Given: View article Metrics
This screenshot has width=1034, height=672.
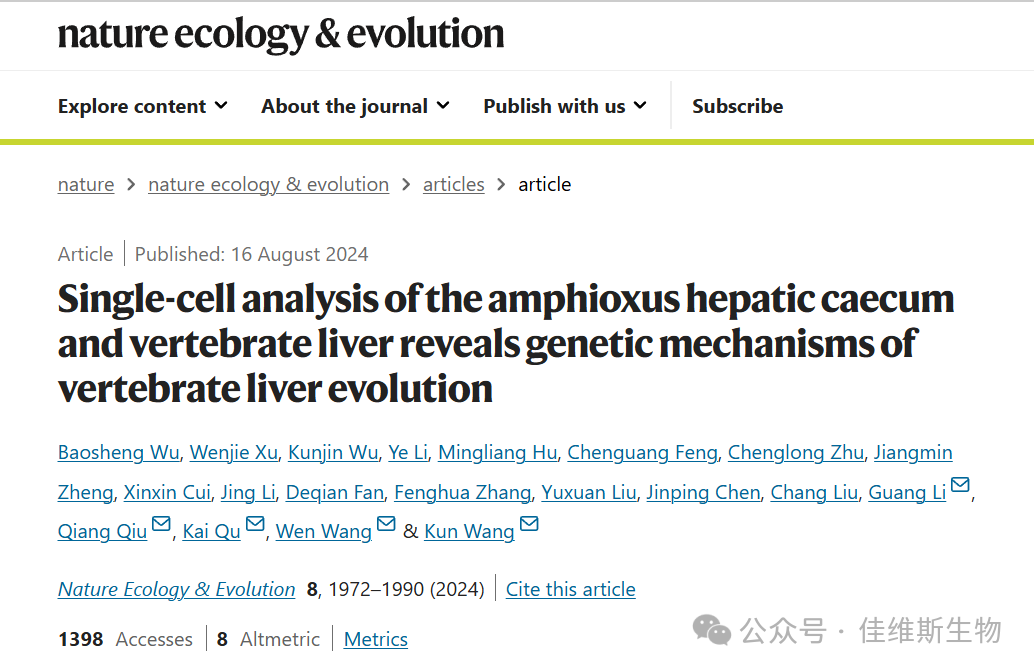Looking at the screenshot, I should pos(375,639).
